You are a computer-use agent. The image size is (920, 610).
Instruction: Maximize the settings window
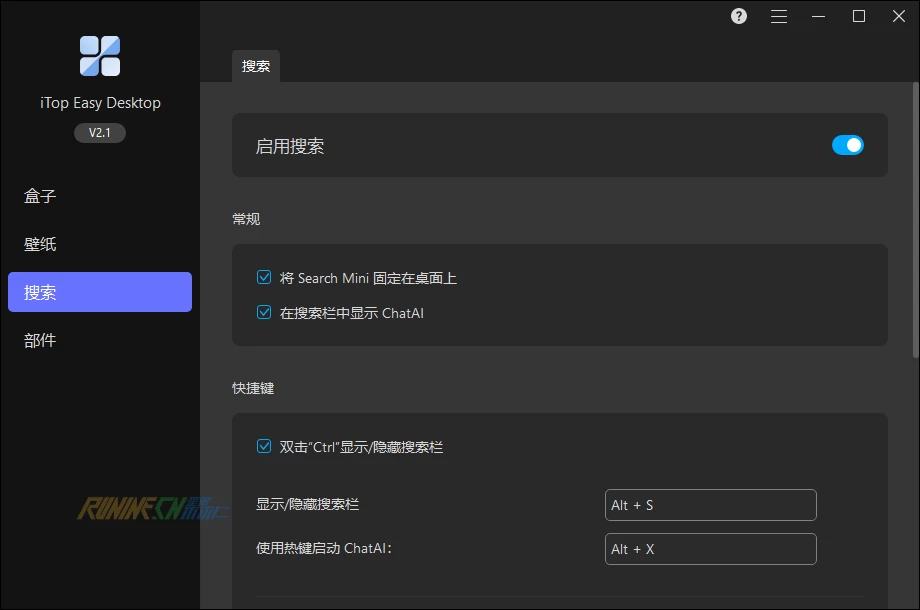click(x=858, y=16)
